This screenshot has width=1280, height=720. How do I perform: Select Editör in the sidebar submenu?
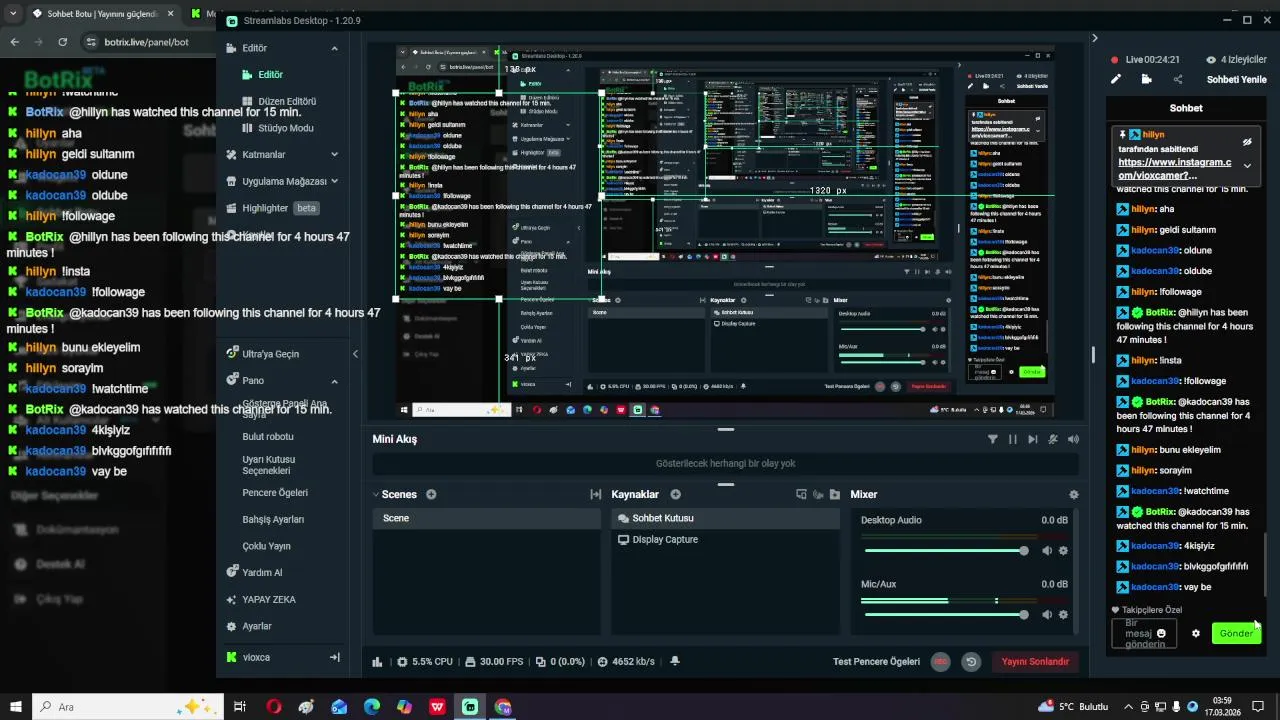coord(270,75)
